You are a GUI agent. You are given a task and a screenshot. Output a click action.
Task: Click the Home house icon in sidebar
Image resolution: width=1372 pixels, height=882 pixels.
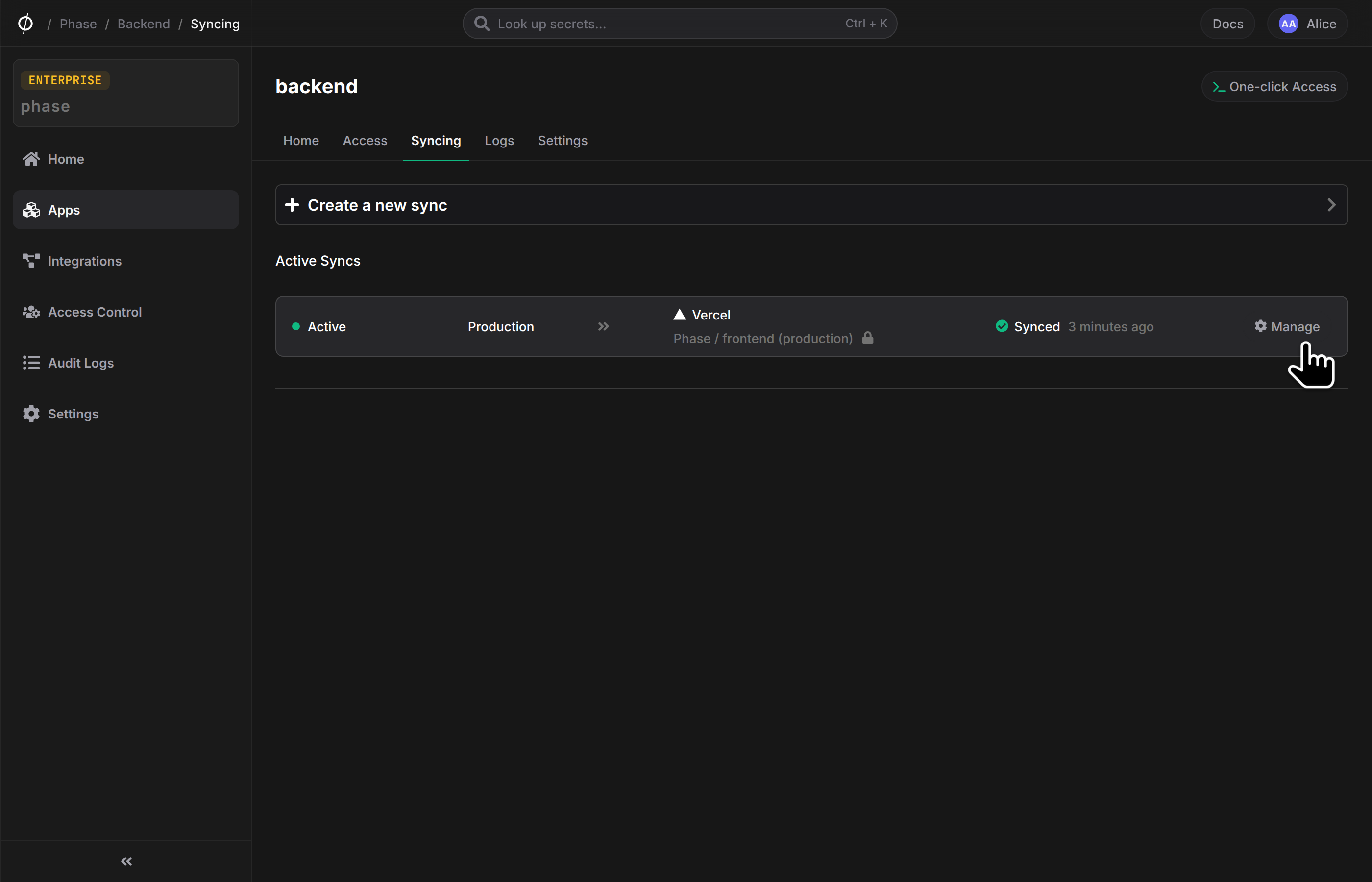click(31, 159)
